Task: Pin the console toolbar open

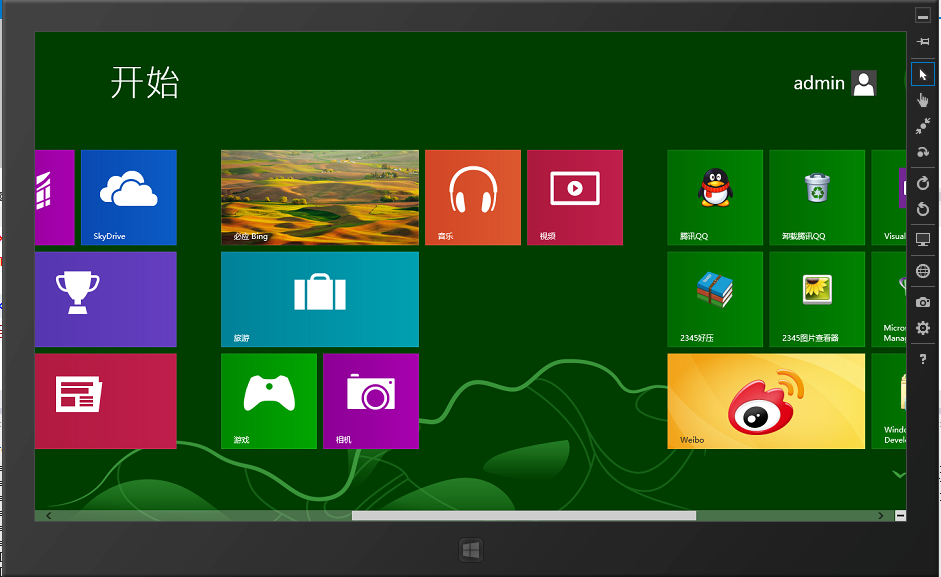Action: tap(922, 43)
